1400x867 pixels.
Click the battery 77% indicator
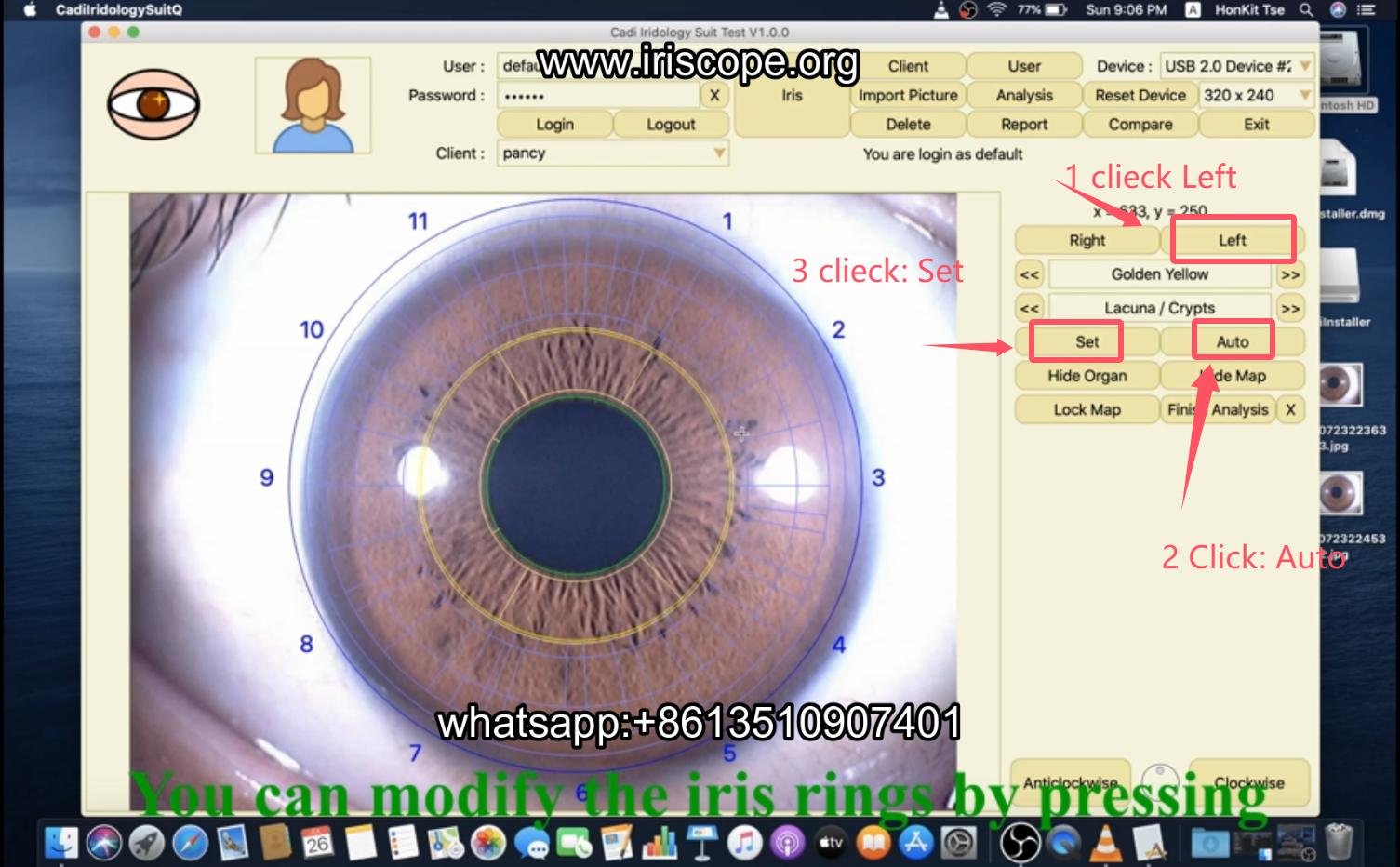(1042, 9)
